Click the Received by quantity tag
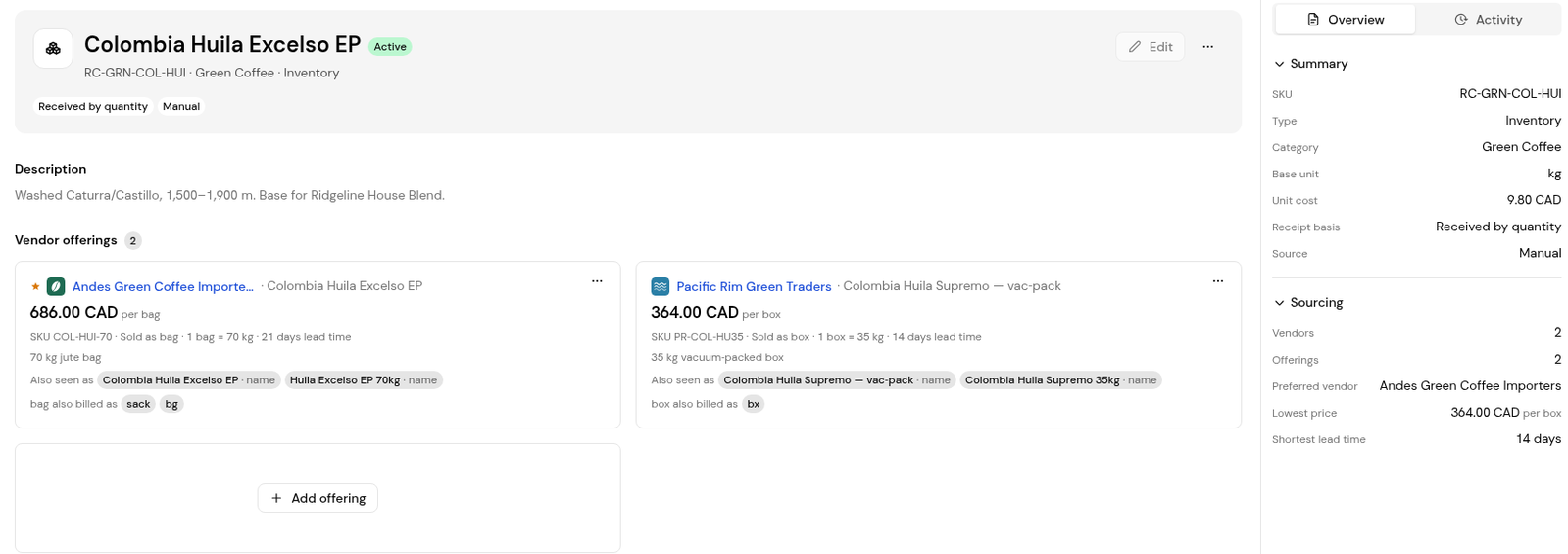The height and width of the screenshot is (554, 1568). tap(93, 106)
